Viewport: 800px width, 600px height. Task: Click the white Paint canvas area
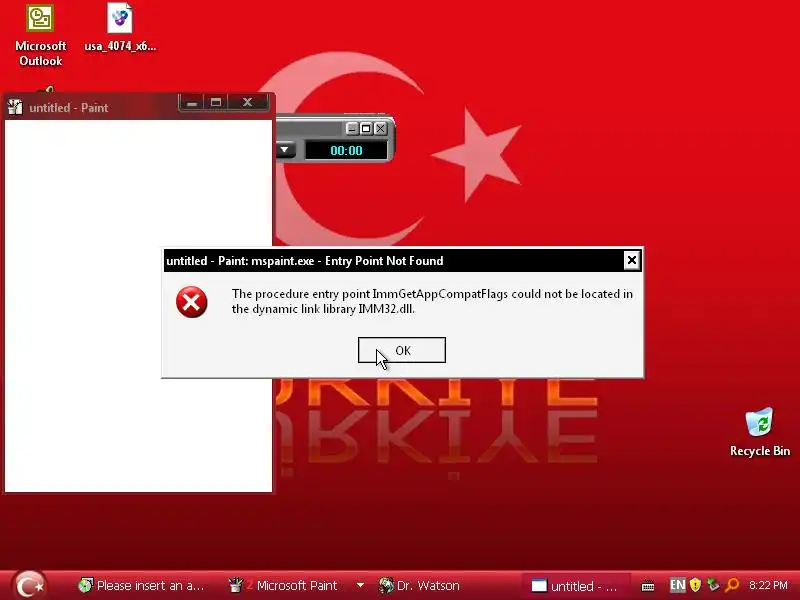[138, 306]
